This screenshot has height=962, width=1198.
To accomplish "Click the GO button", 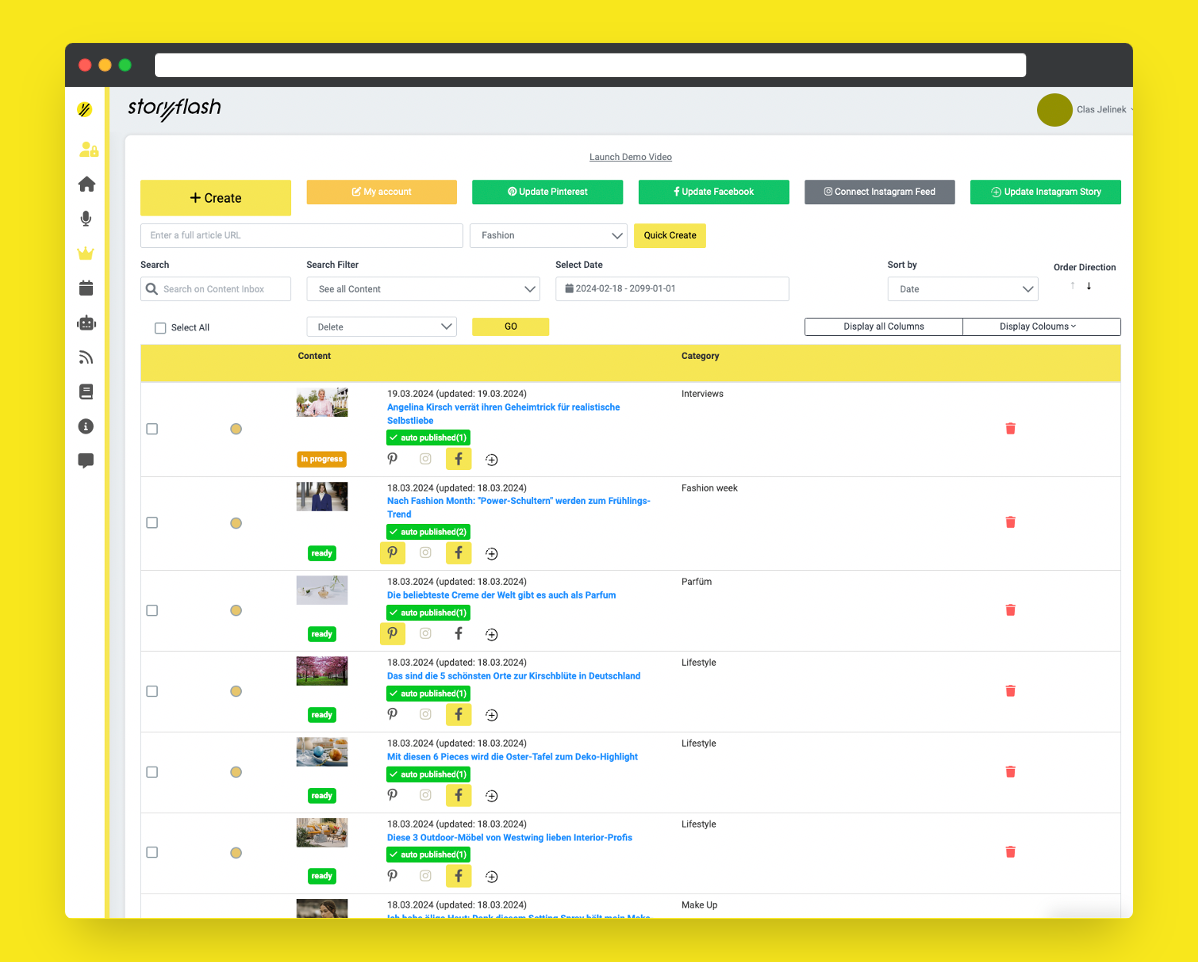I will pyautogui.click(x=510, y=327).
